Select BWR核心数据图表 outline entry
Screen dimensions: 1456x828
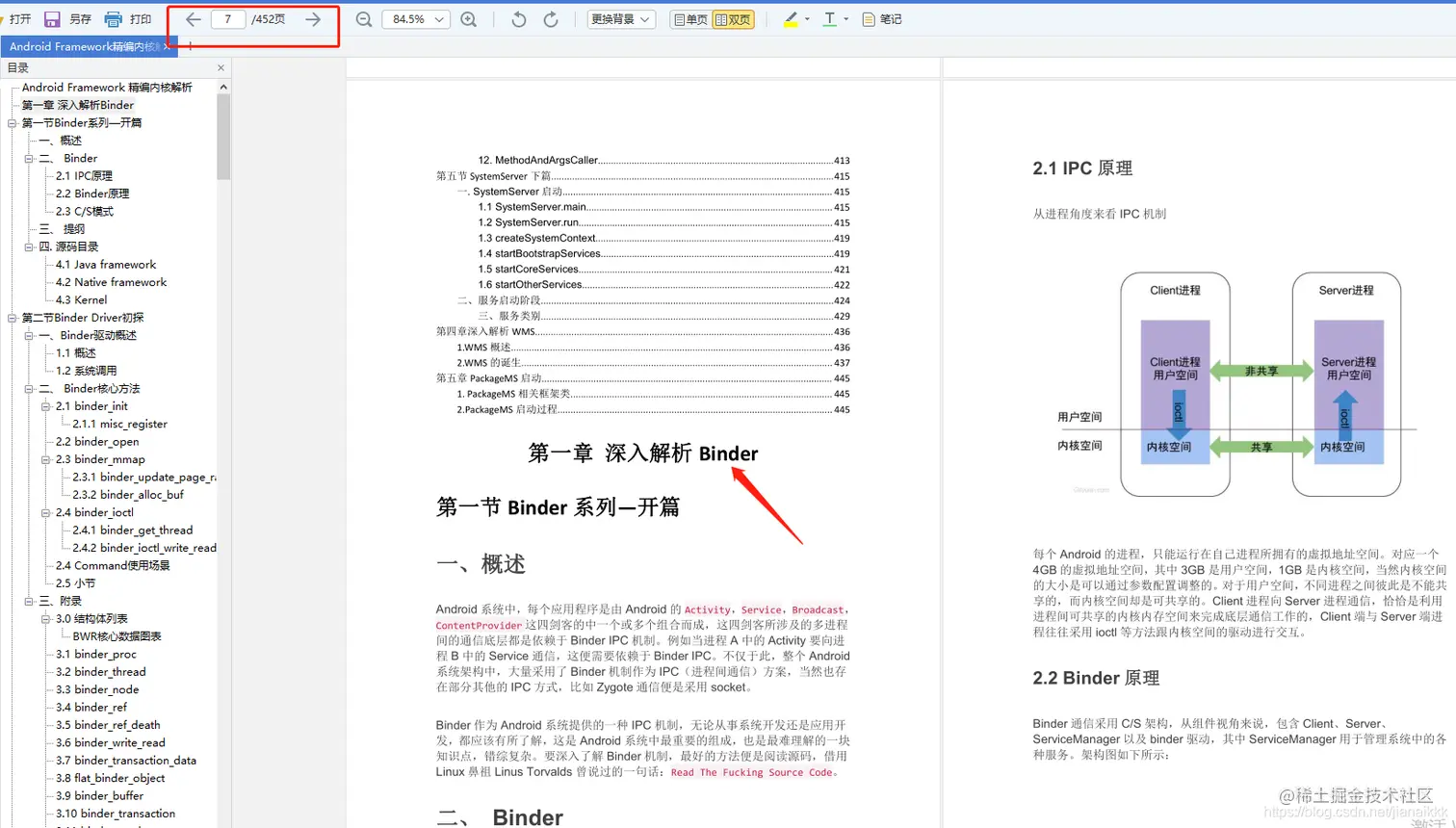click(x=117, y=636)
